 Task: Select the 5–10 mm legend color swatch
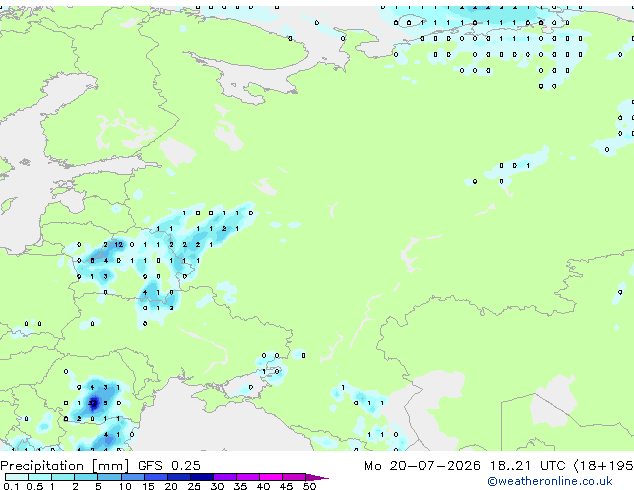point(109,477)
